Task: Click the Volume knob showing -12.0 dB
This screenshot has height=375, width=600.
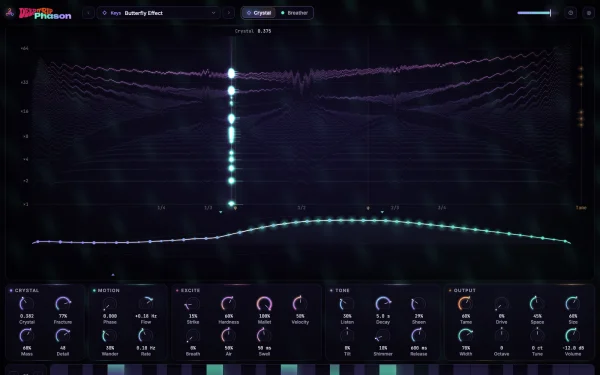Action: click(x=573, y=336)
